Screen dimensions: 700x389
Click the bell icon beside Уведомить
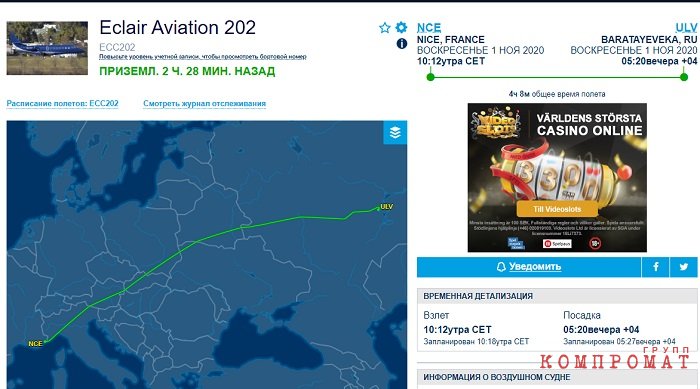501,267
